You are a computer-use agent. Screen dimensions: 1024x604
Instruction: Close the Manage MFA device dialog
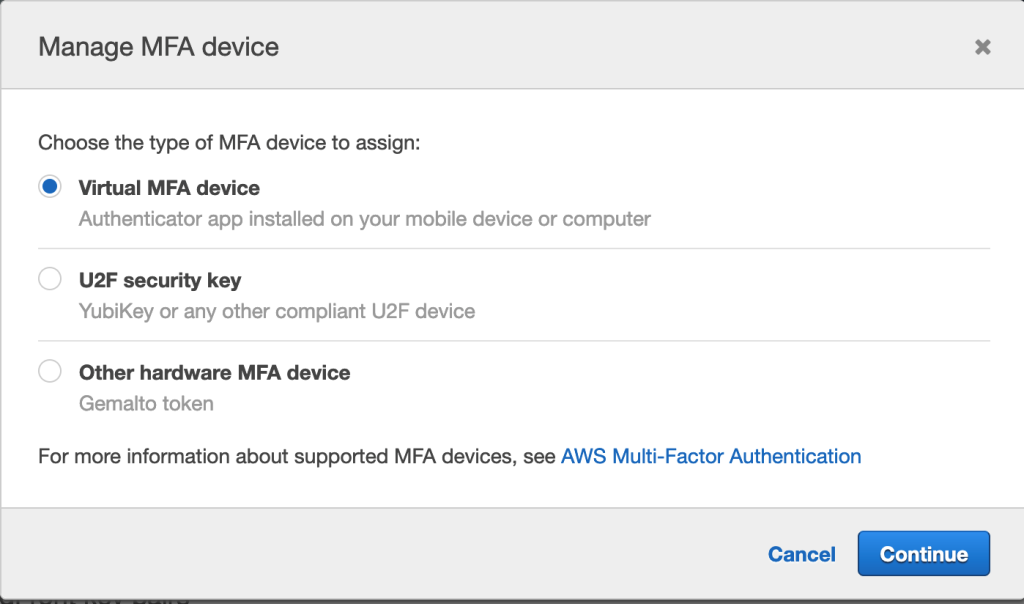(x=982, y=46)
